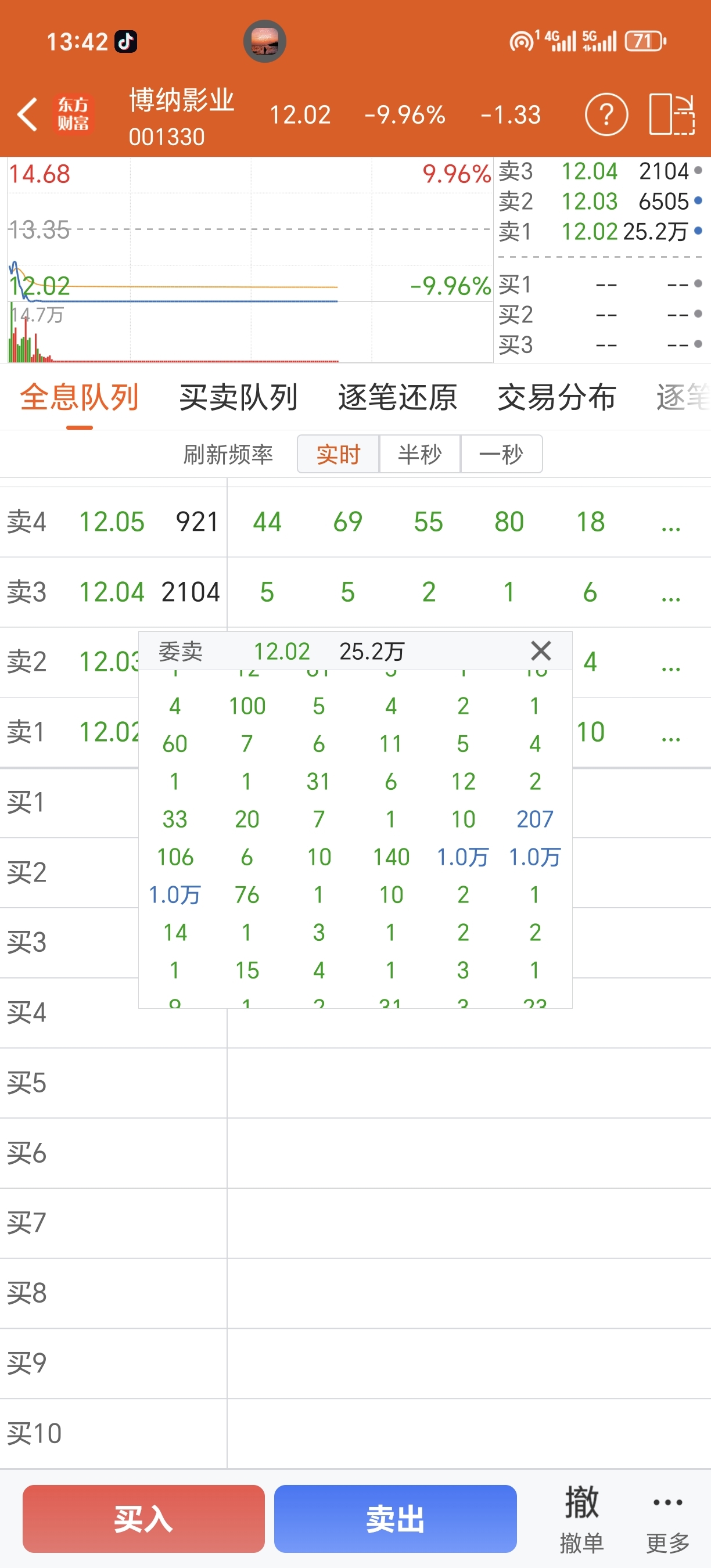Image resolution: width=711 pixels, height=1568 pixels.
Task: Tap the blue 卖出 sell button
Action: pyautogui.click(x=396, y=1519)
